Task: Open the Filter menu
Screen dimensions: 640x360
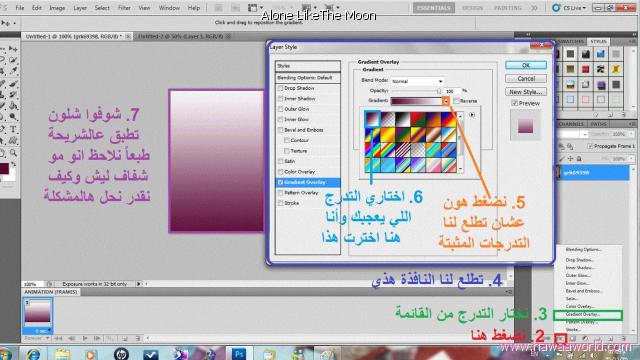Action: (x=124, y=8)
